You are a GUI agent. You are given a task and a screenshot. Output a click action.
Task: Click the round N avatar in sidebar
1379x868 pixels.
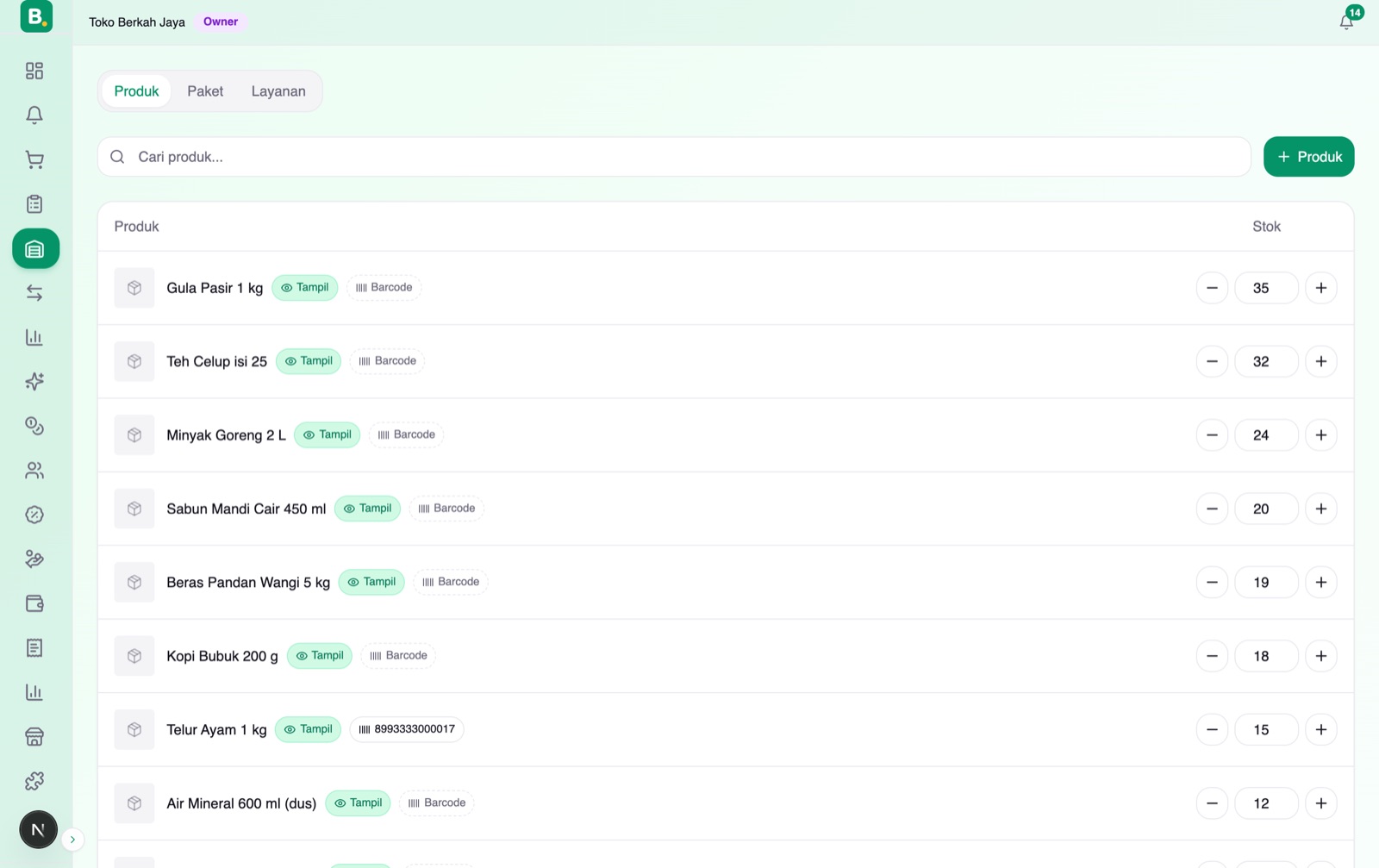[x=38, y=830]
